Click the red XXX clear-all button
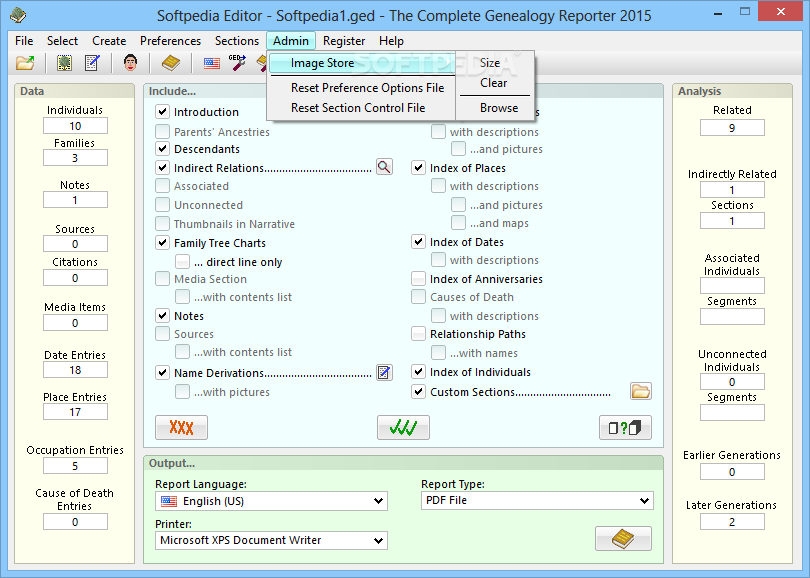810x578 pixels. click(x=181, y=428)
